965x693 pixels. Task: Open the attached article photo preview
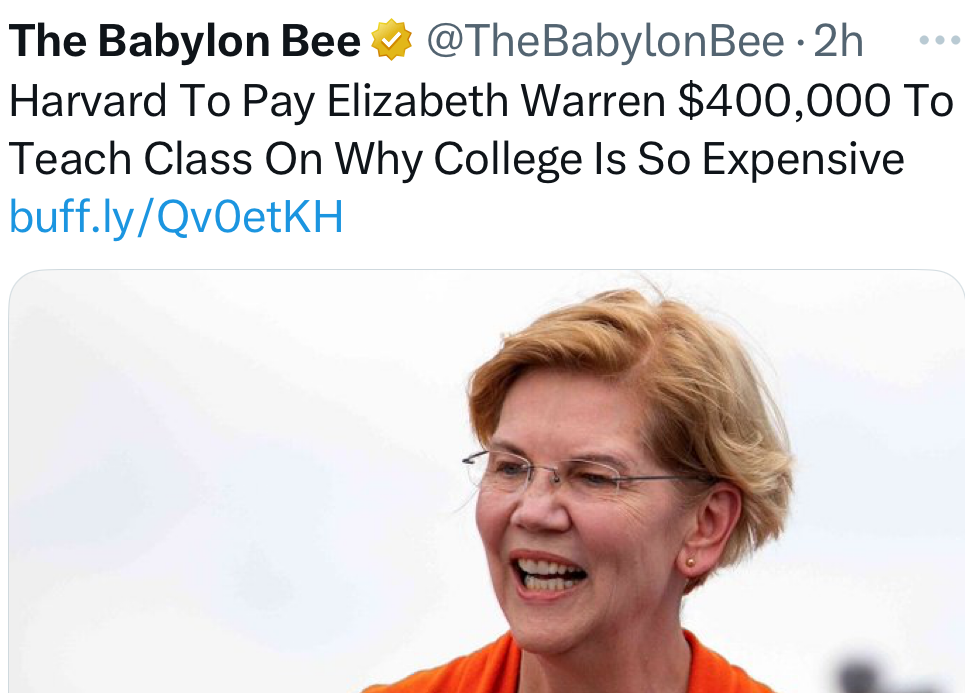coord(487,482)
